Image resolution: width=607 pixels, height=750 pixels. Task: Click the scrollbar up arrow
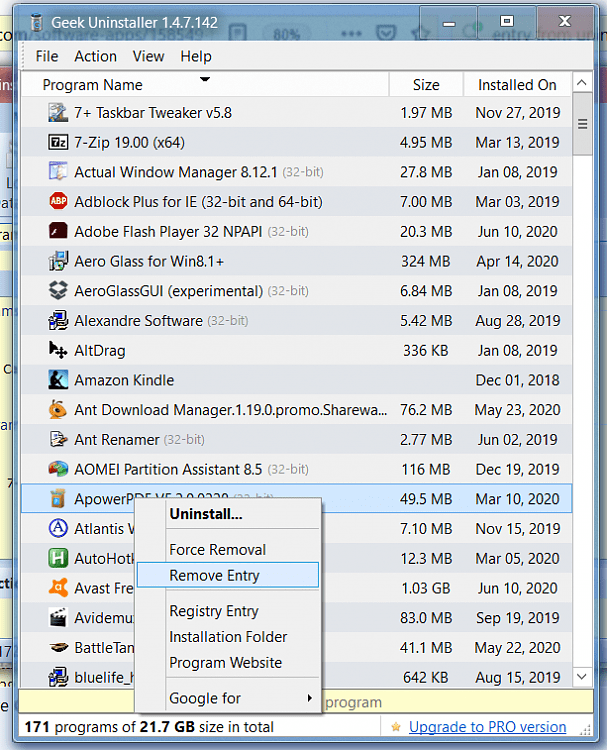(x=582, y=83)
